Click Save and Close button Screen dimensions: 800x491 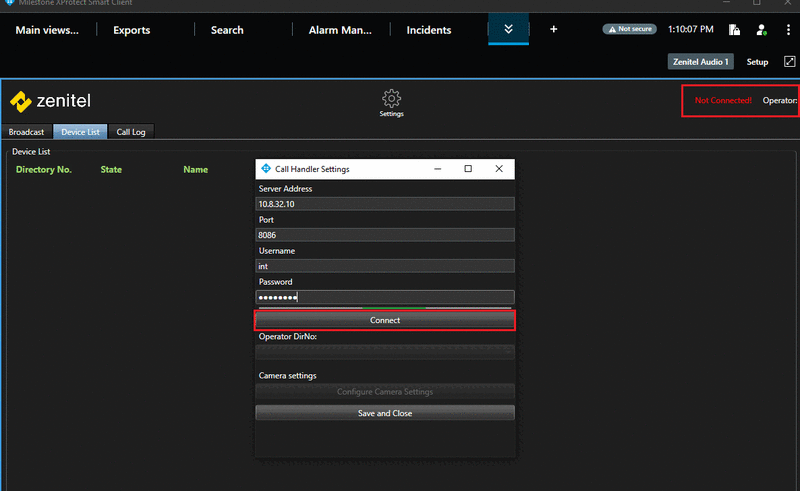(x=385, y=413)
